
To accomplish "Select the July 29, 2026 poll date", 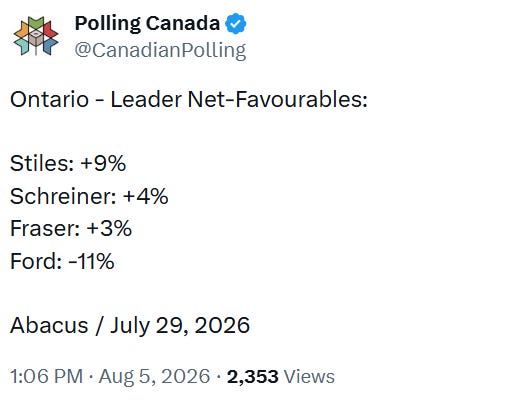I will pos(180,326).
